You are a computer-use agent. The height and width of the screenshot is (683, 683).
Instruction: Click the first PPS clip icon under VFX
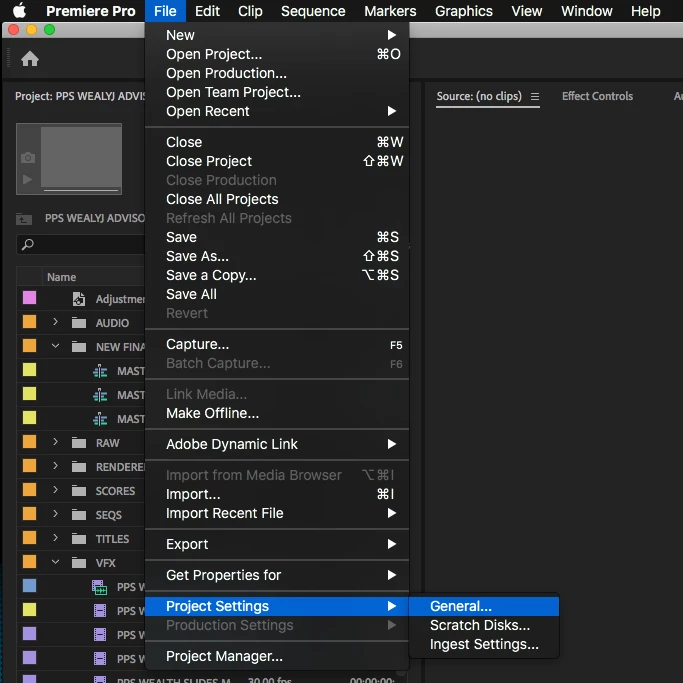[x=99, y=587]
